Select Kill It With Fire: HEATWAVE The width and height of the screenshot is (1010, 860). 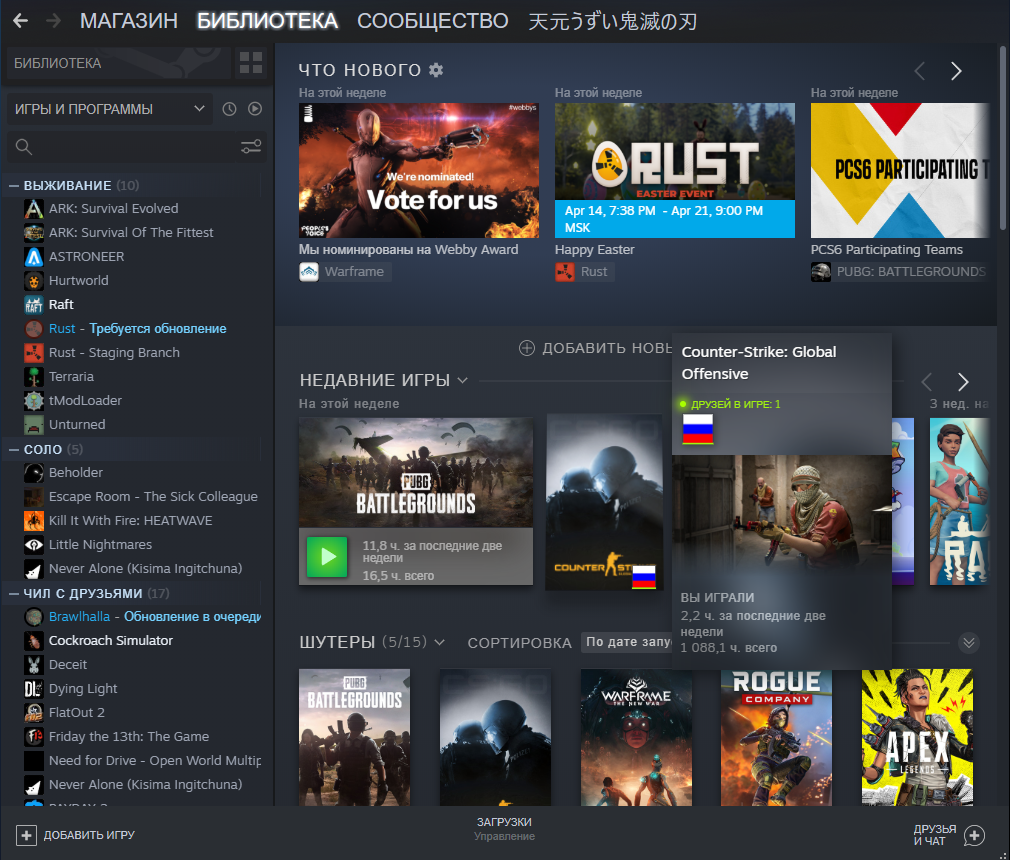(x=131, y=521)
